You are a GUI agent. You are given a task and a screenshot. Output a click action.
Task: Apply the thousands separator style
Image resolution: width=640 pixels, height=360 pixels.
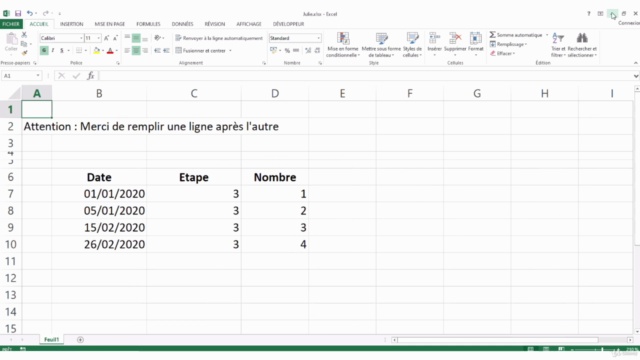(296, 51)
